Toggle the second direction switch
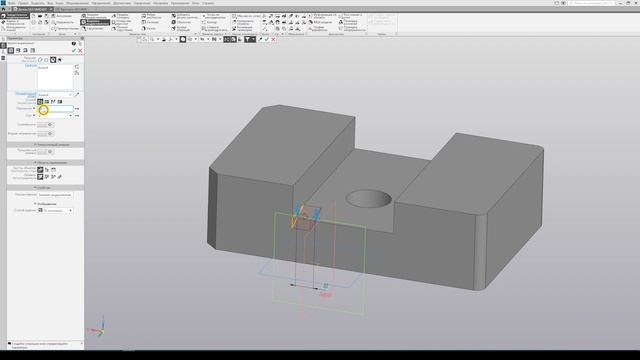This screenshot has height=360, width=640. pos(45,134)
